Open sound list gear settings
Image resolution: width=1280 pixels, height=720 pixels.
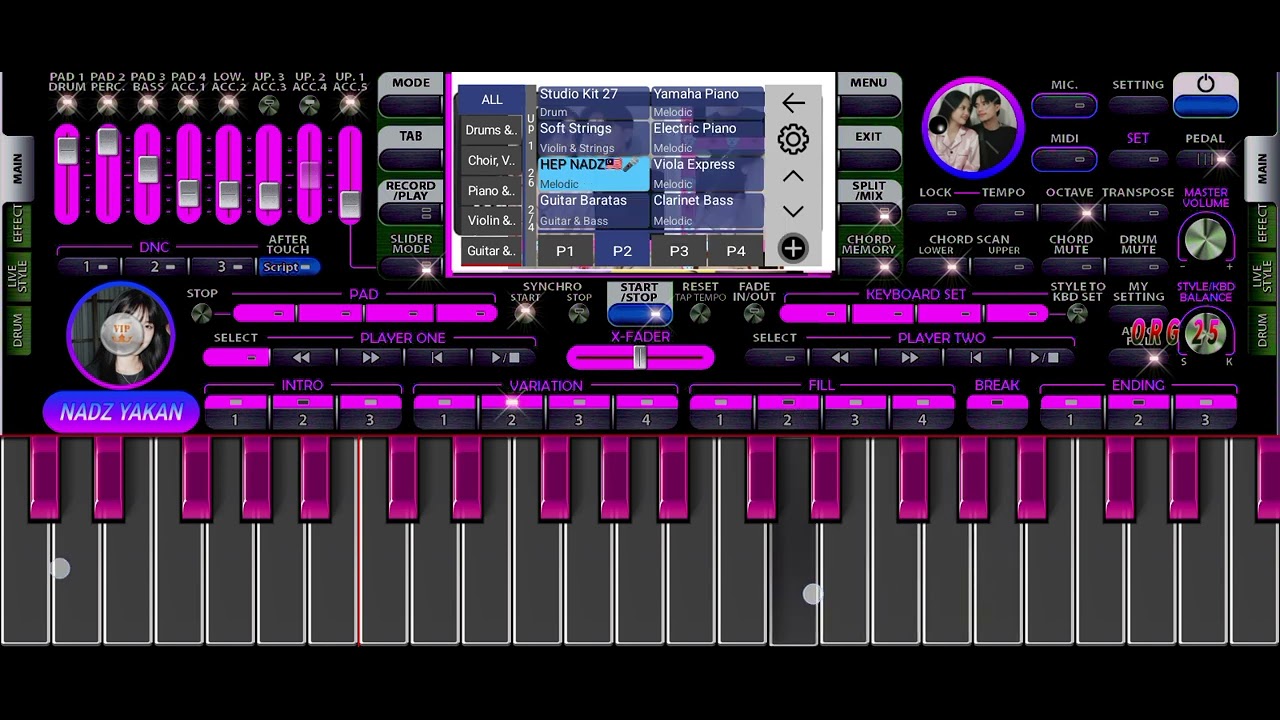[x=793, y=139]
